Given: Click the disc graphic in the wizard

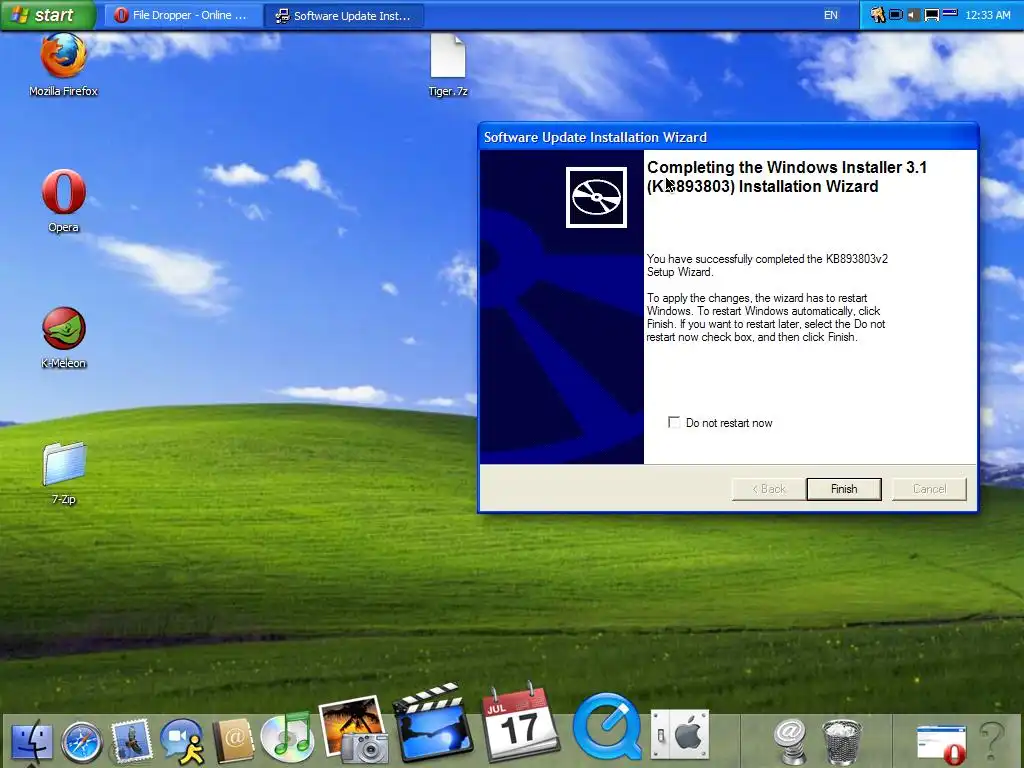Looking at the screenshot, I should point(596,197).
